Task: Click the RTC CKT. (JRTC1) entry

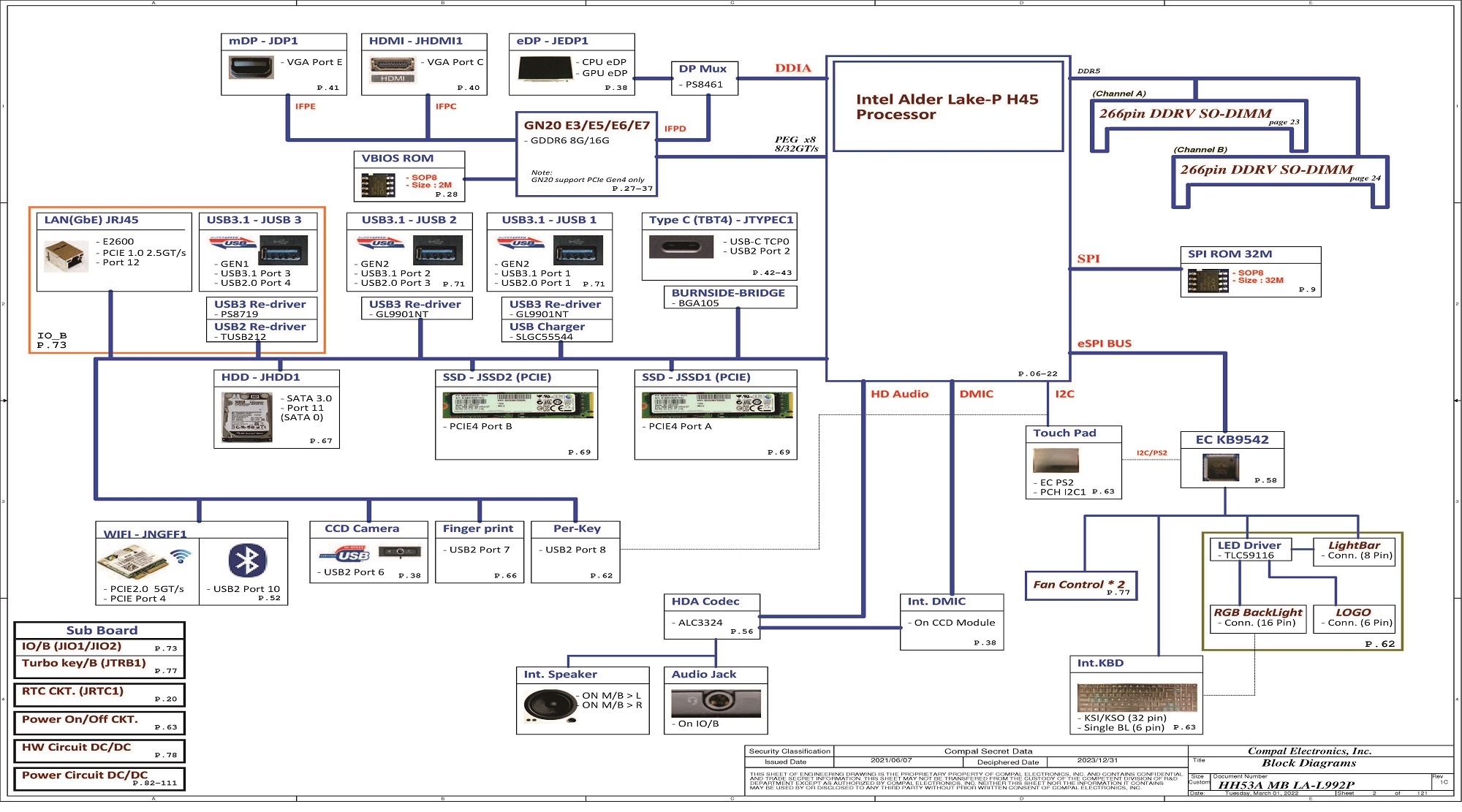Action: click(x=100, y=694)
